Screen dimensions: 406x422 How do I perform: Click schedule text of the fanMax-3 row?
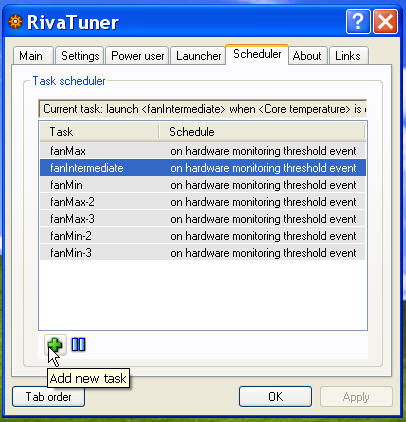[263, 219]
